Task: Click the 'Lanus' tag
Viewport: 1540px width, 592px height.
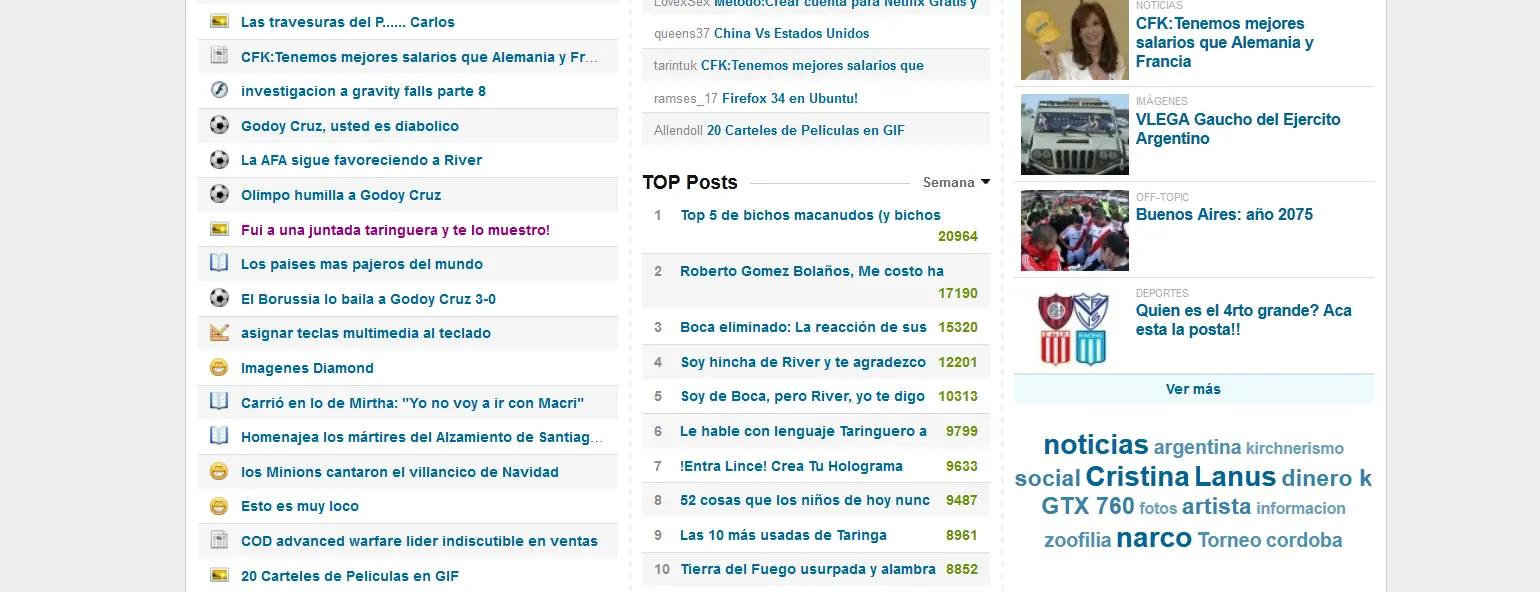Action: (1235, 476)
